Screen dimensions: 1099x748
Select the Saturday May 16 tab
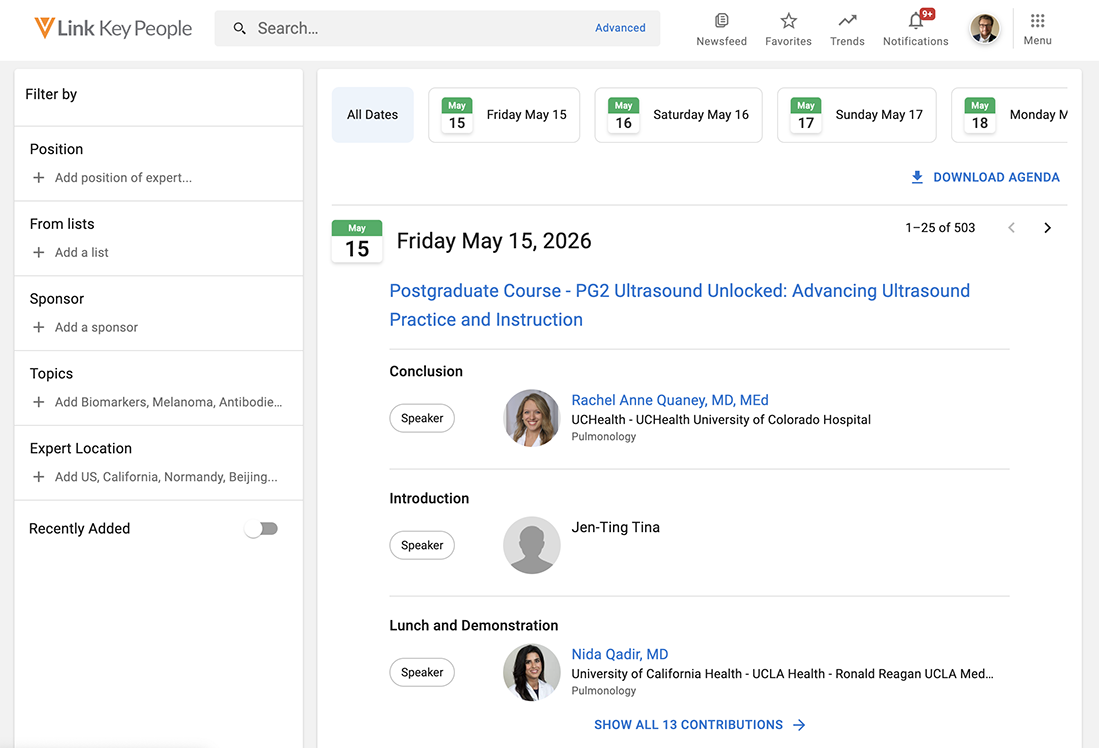678,115
